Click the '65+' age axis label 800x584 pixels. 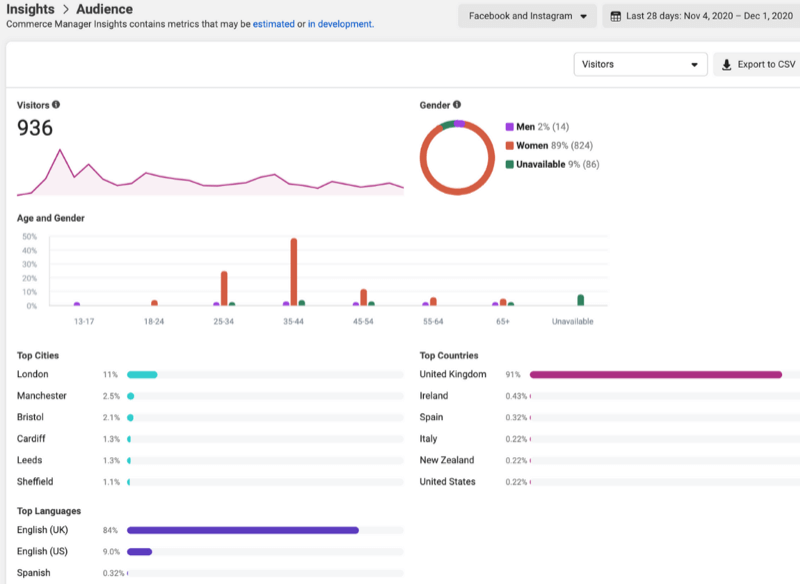click(503, 322)
